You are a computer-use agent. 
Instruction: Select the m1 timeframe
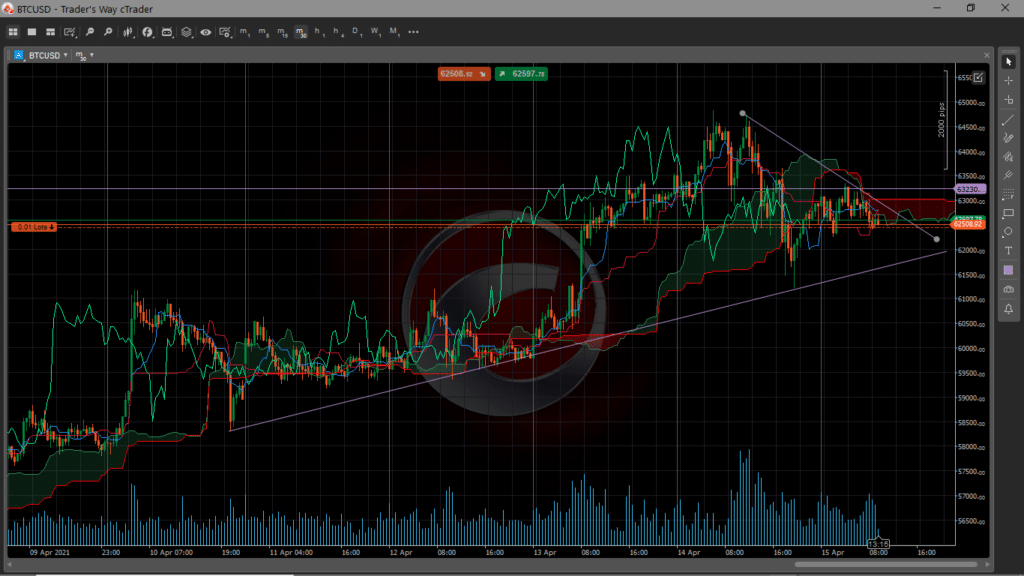pos(244,32)
